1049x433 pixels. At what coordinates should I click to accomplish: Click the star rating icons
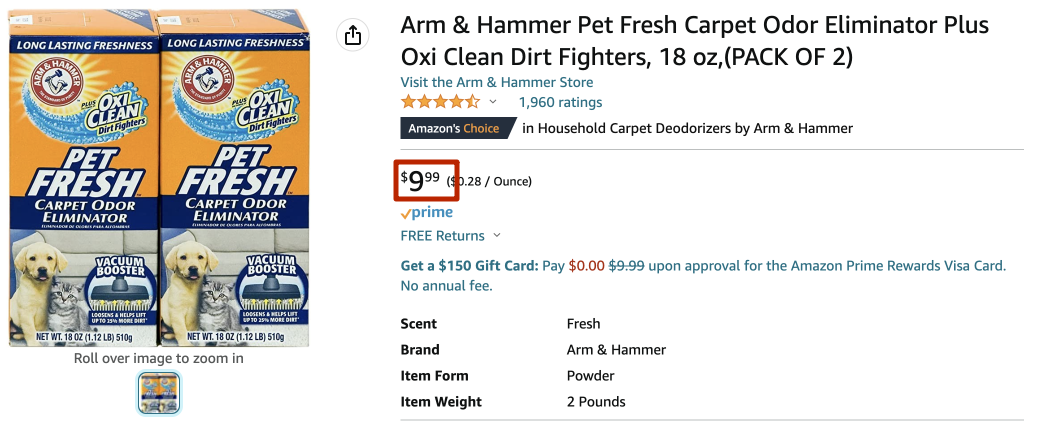(440, 102)
